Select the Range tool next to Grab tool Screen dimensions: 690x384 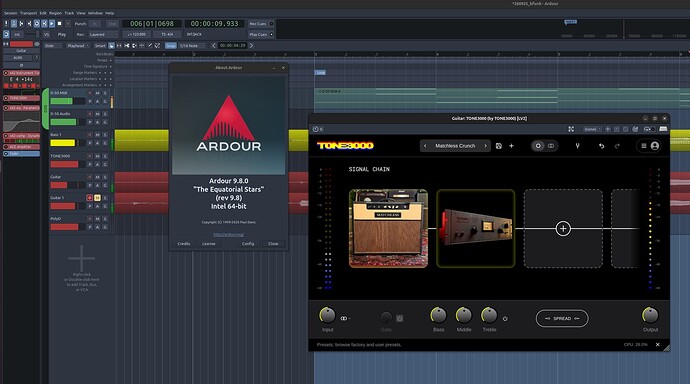(119, 46)
